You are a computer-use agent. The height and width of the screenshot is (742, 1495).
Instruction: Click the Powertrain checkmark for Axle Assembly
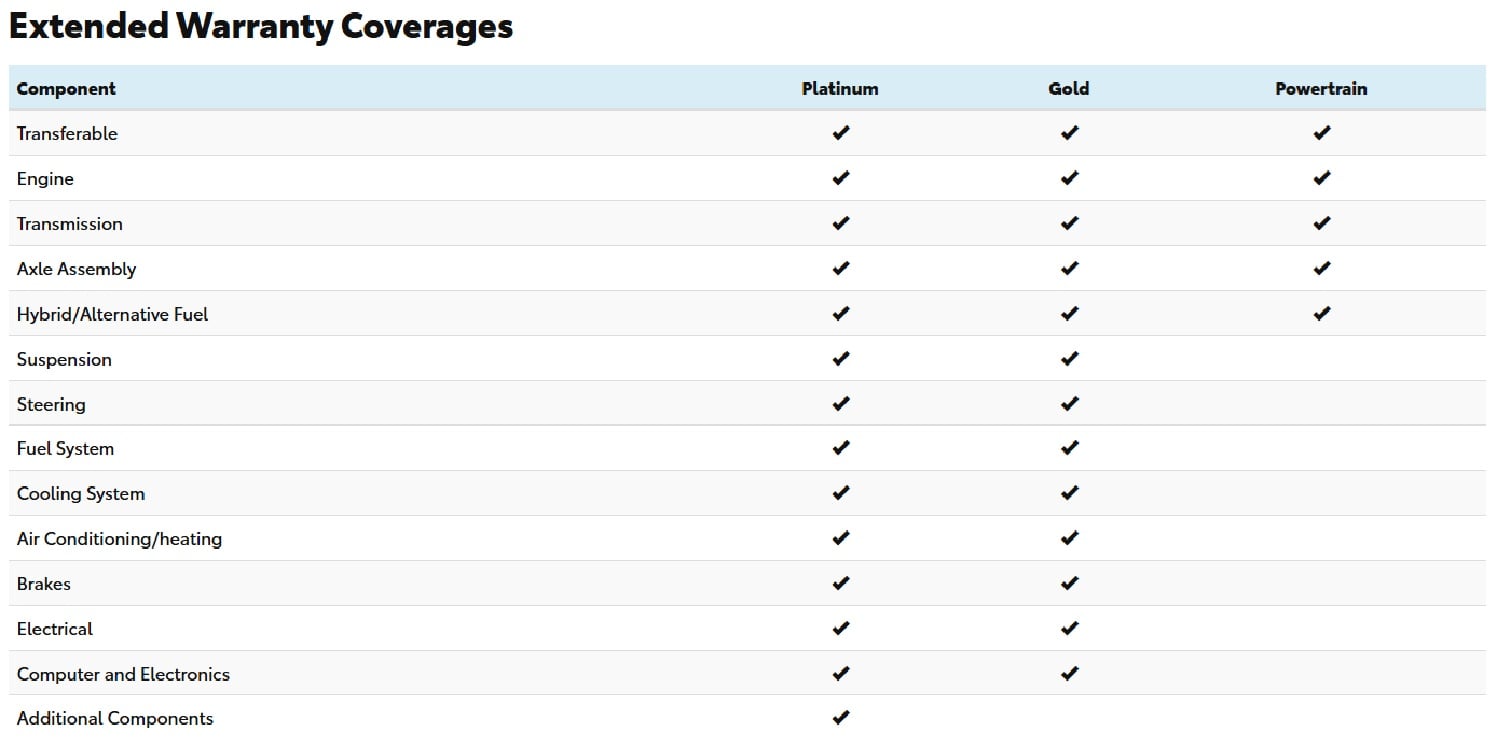pyautogui.click(x=1321, y=268)
